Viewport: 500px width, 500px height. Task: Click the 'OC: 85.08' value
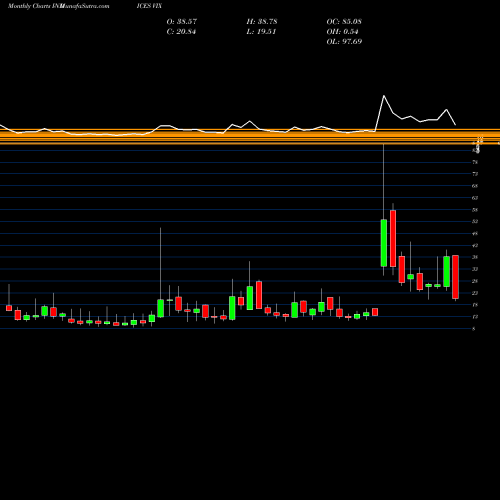coord(344,22)
